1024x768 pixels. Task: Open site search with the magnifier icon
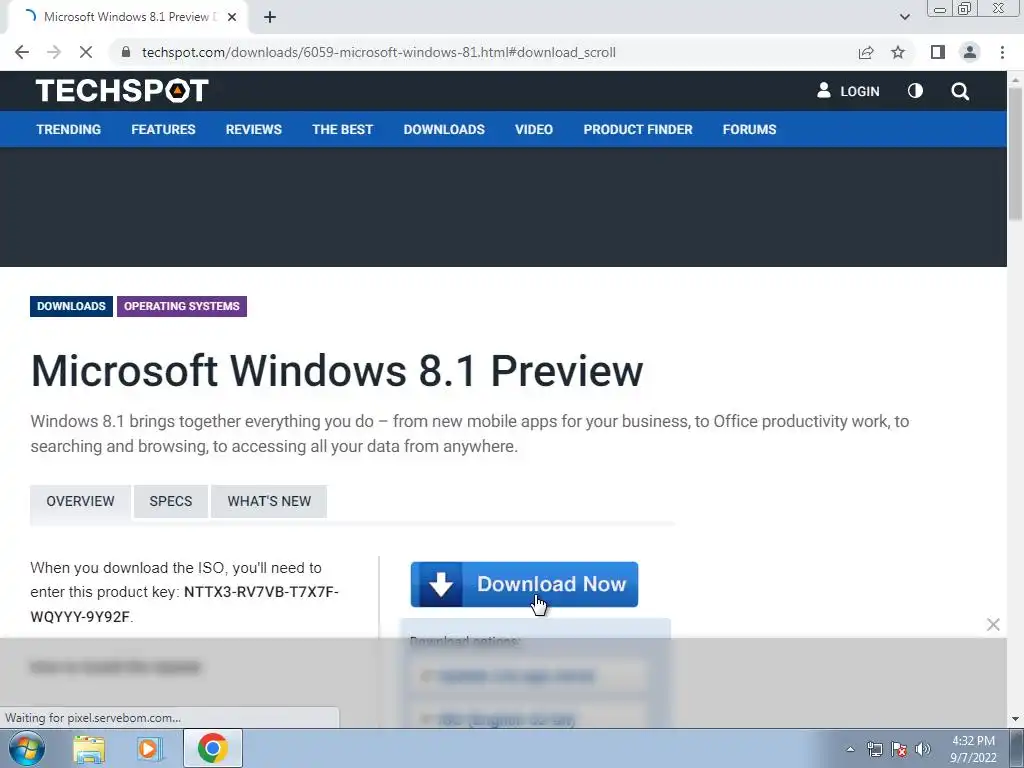coord(960,91)
